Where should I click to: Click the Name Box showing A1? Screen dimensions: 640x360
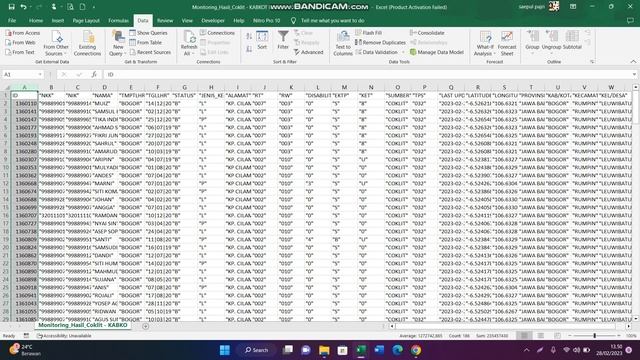[x=20, y=74]
